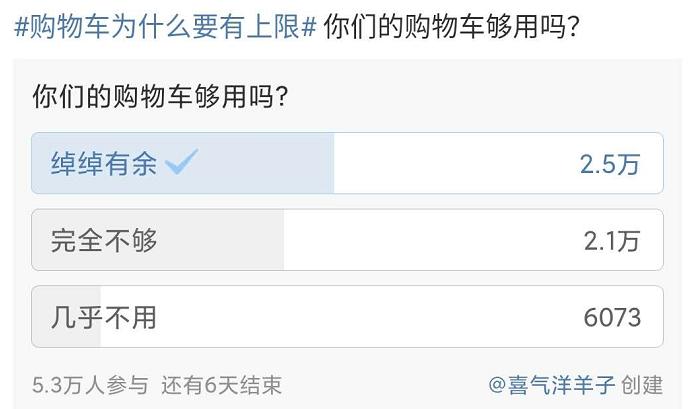Screen dimensions: 695x409
Task: Click the 2.1万 vote count
Action: click(612, 241)
